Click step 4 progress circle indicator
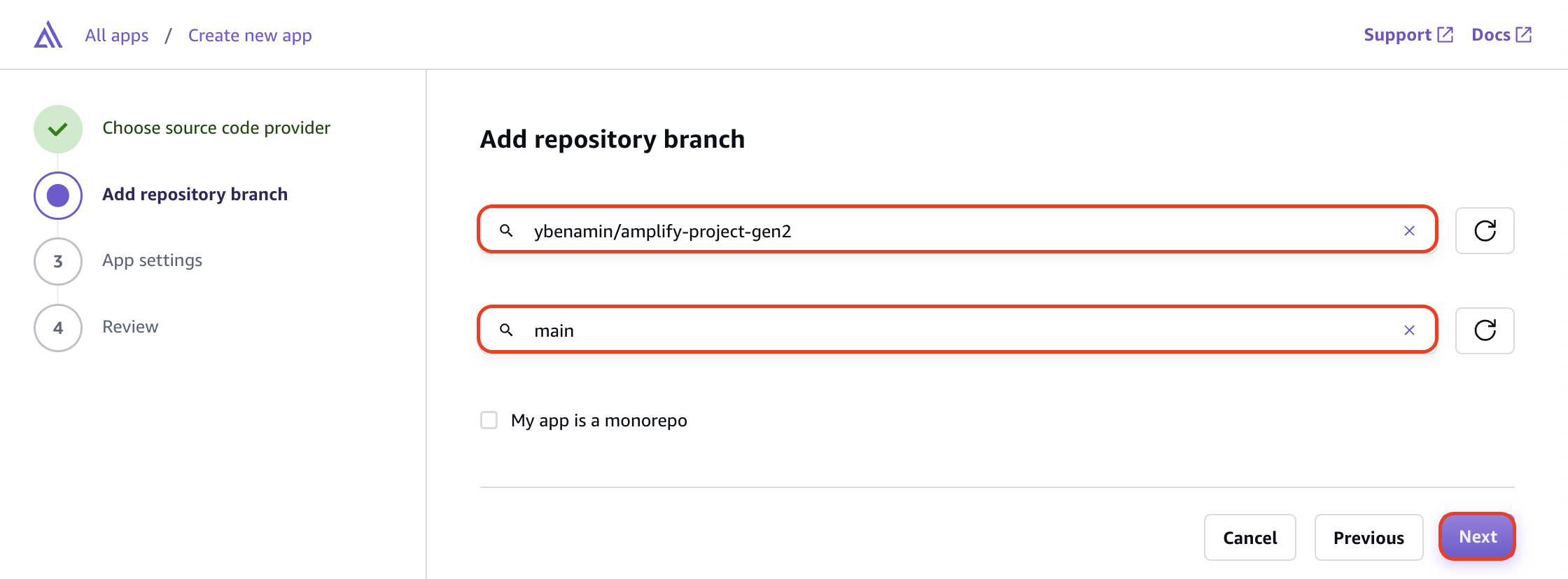Viewport: 1568px width, 579px height. [57, 326]
